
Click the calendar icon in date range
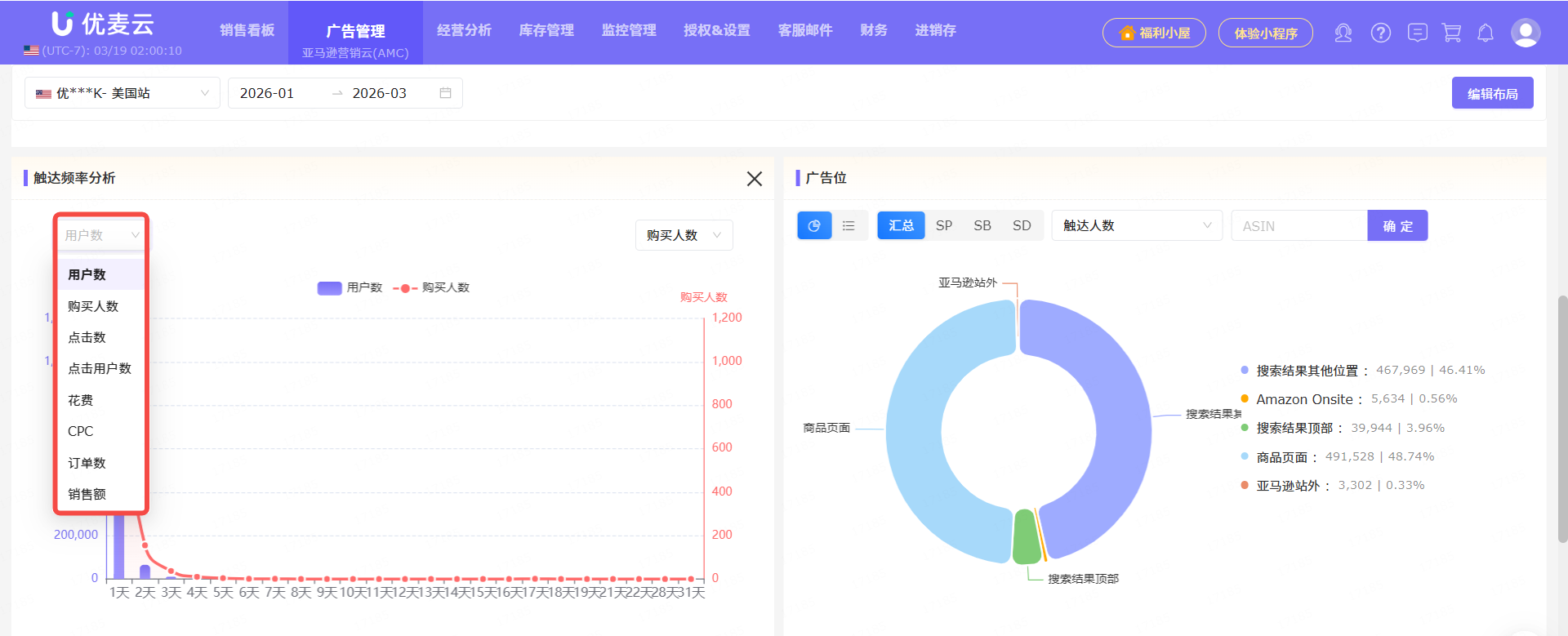[x=445, y=93]
